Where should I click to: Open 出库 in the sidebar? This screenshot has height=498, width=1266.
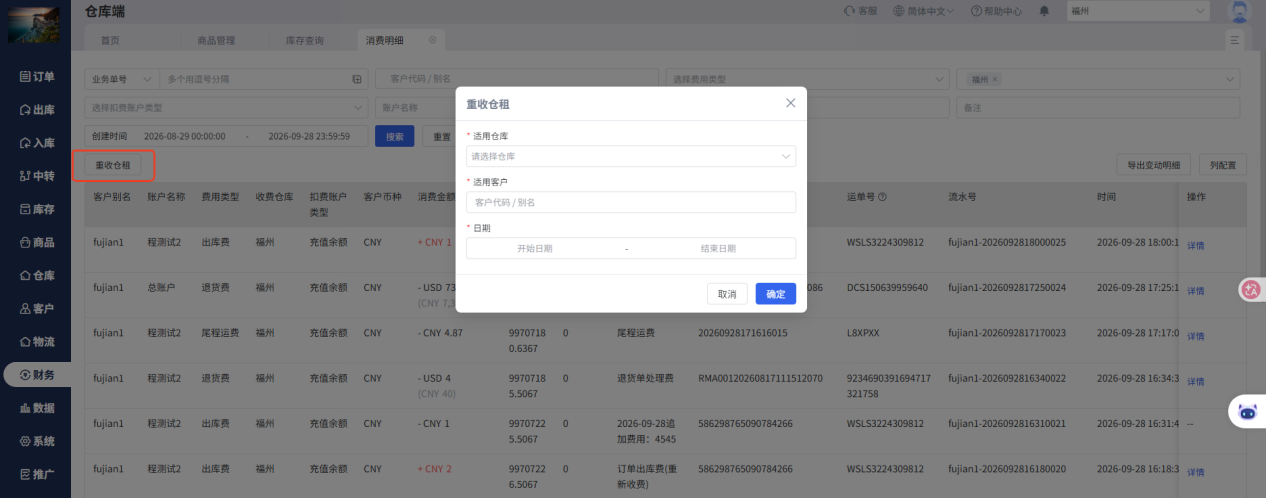(x=36, y=109)
